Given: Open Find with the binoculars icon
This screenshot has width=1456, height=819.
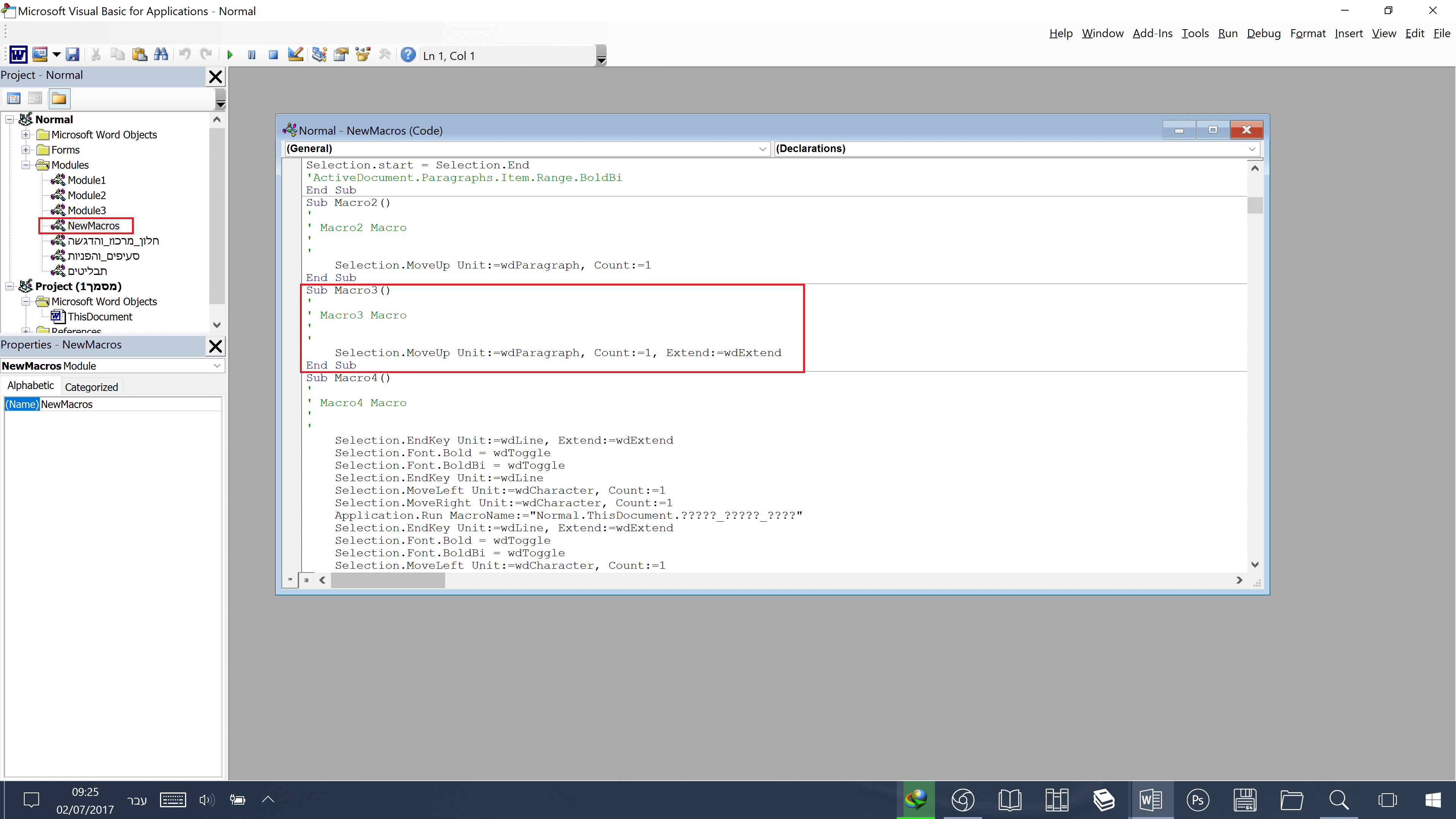Looking at the screenshot, I should (x=161, y=55).
